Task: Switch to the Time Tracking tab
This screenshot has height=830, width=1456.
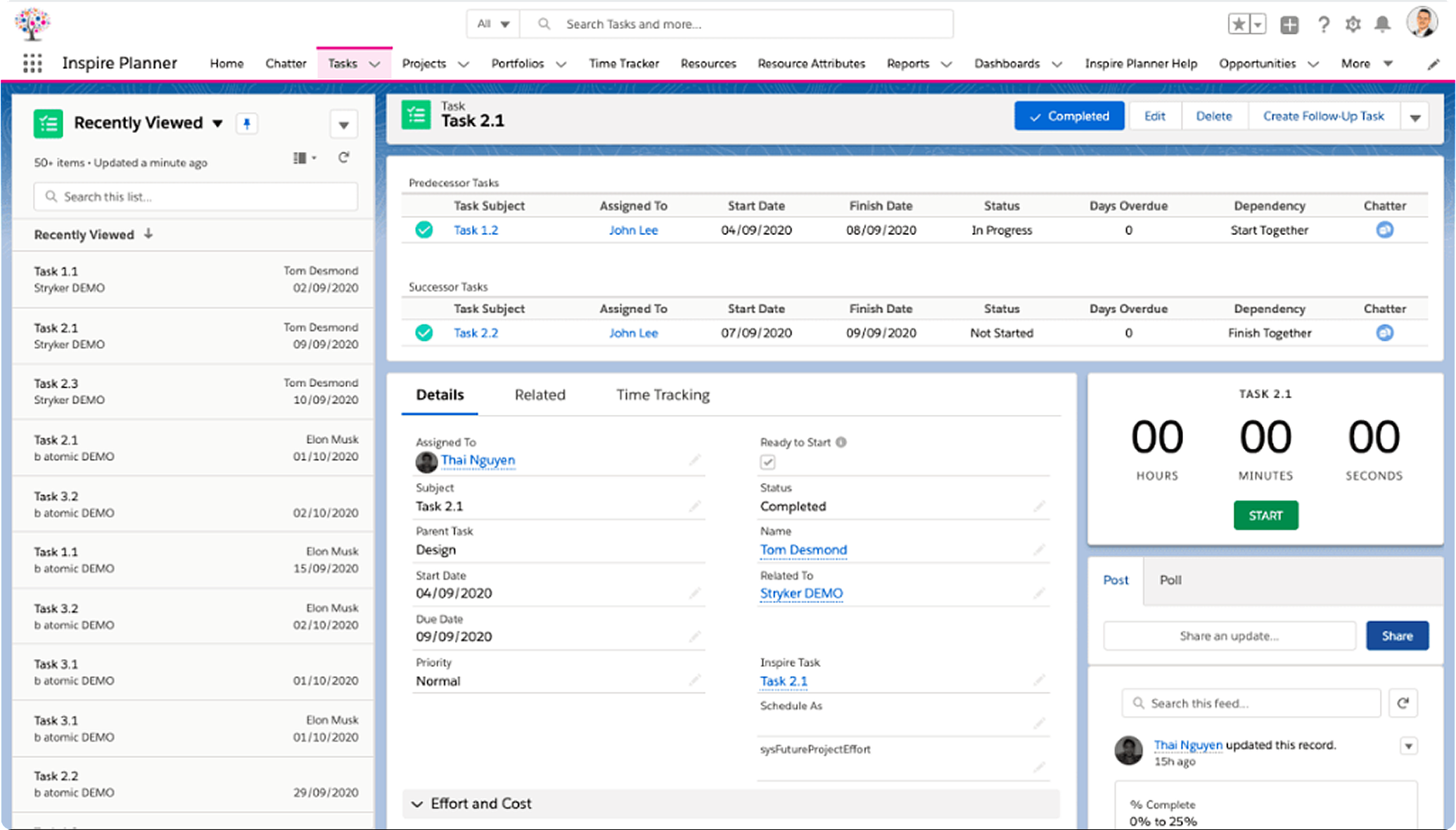Action: coord(663,395)
